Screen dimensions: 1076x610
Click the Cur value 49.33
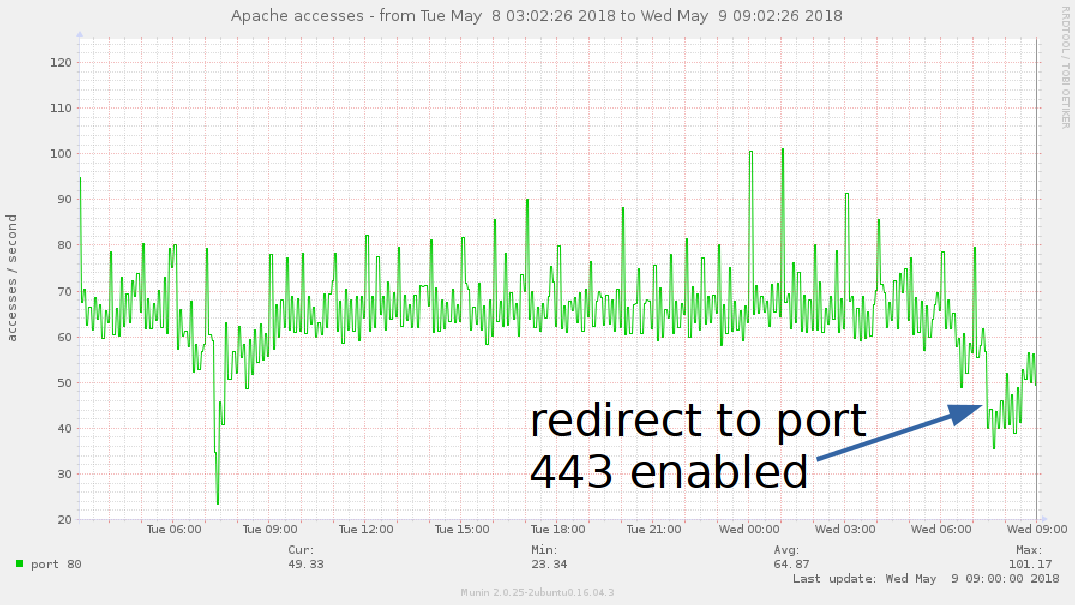pyautogui.click(x=304, y=564)
